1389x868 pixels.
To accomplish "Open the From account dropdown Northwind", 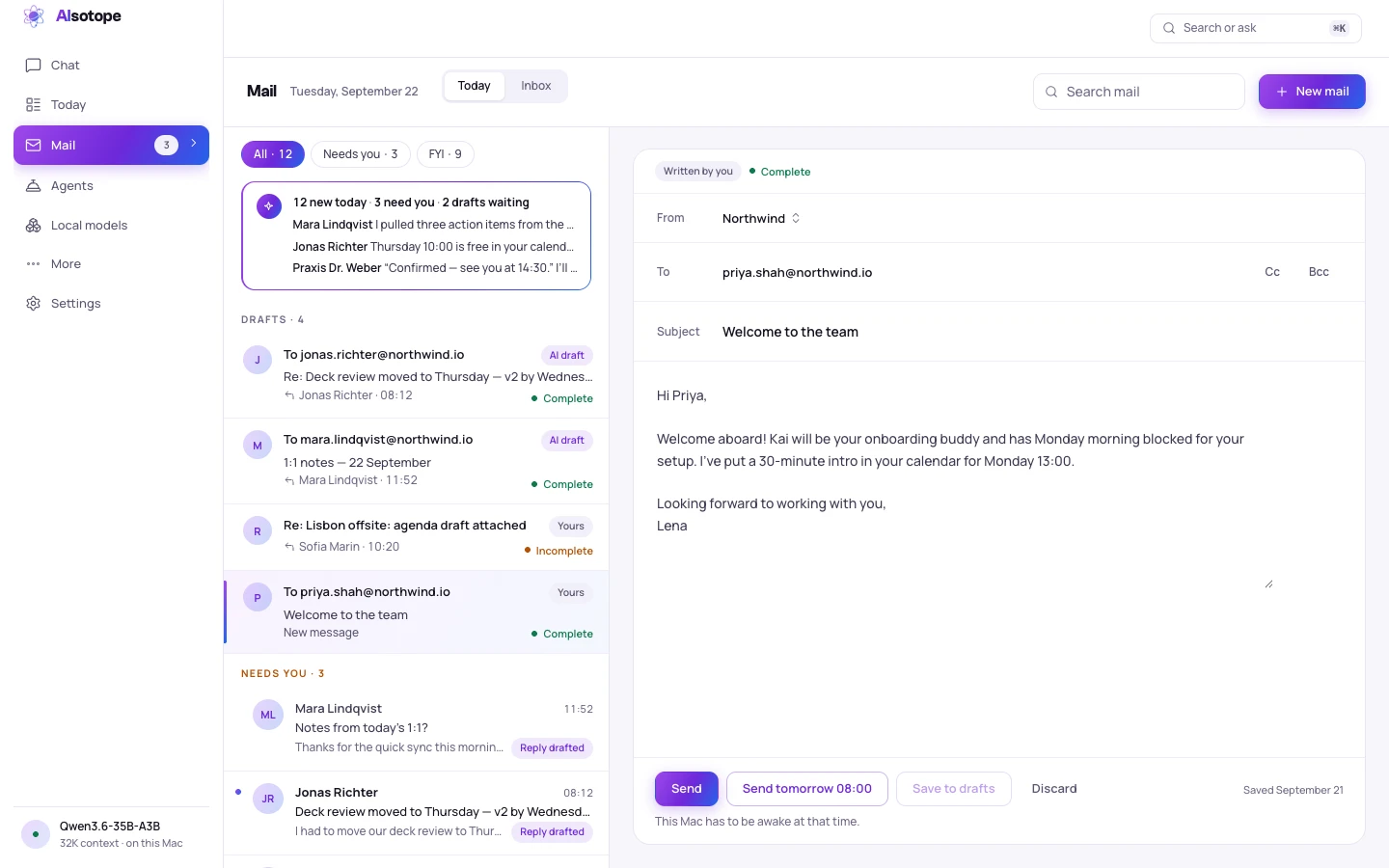I will [x=761, y=219].
